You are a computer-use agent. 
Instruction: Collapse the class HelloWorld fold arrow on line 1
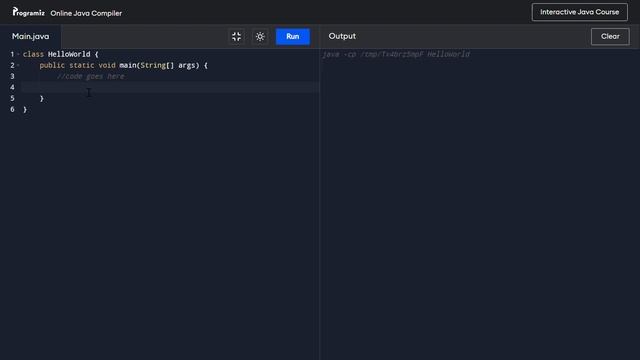point(18,54)
